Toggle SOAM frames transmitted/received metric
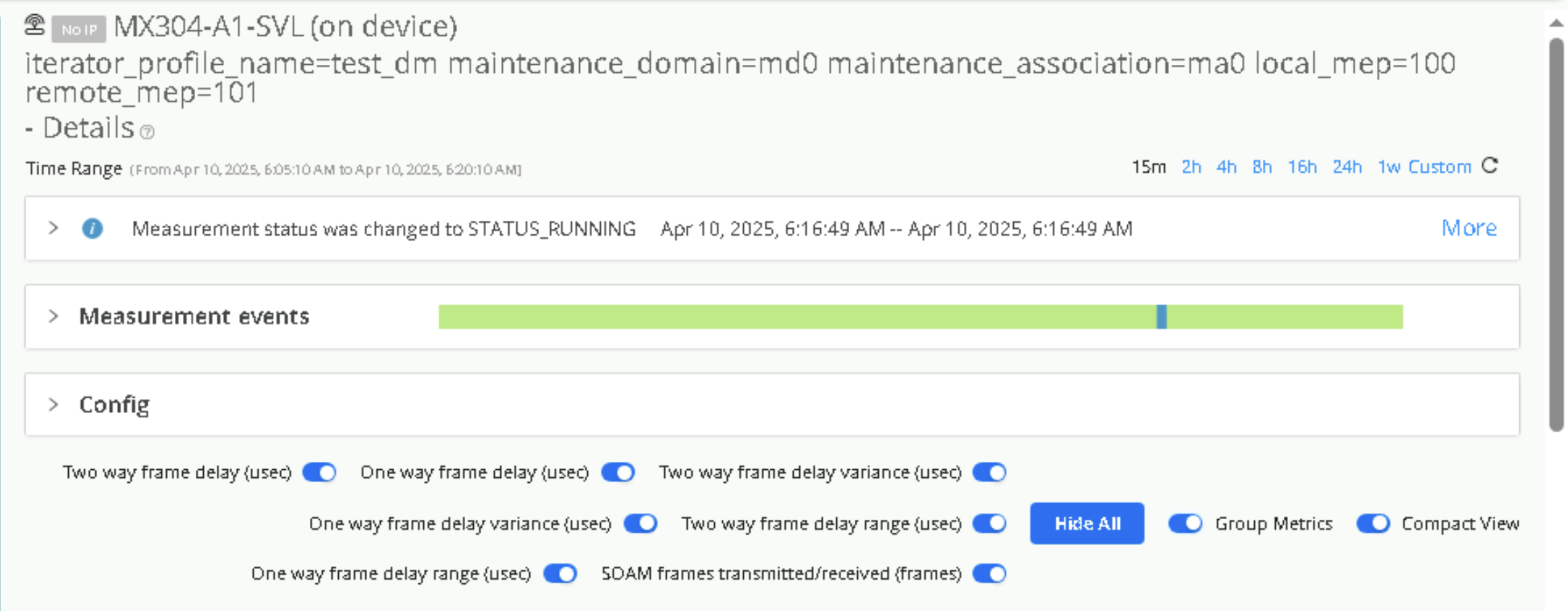The width and height of the screenshot is (1568, 611). [989, 574]
